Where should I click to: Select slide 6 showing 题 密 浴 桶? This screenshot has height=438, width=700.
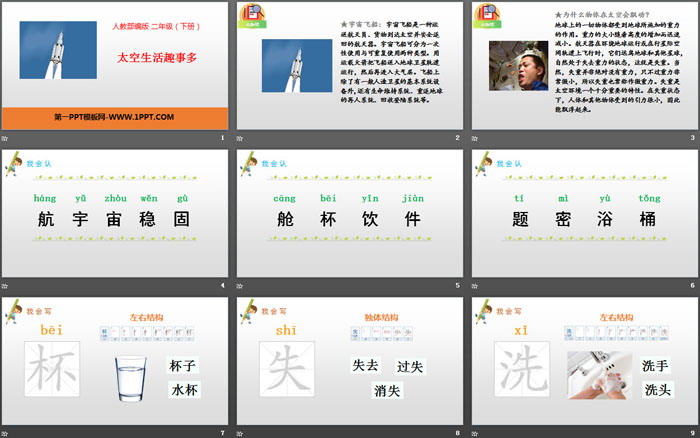pos(585,213)
